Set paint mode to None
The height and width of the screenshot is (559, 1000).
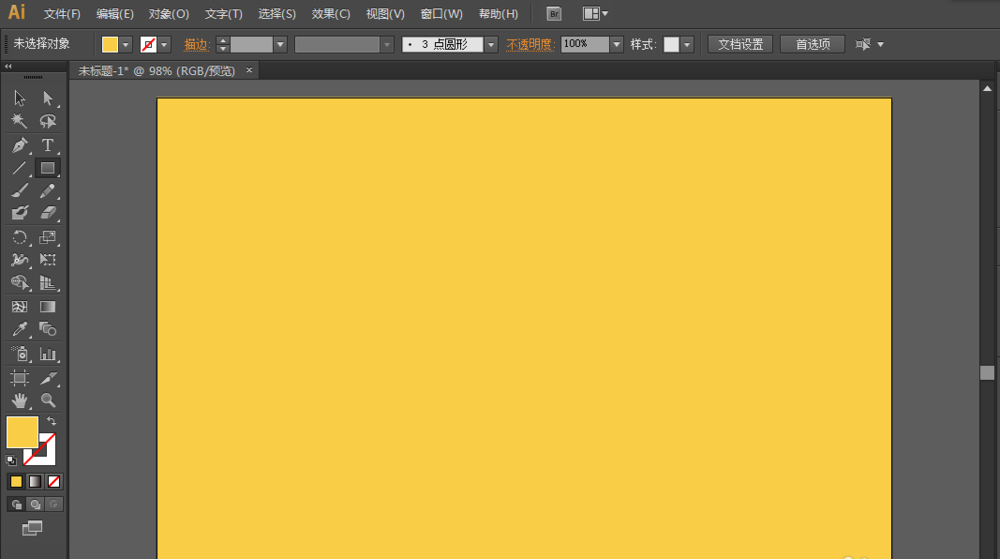[54, 481]
